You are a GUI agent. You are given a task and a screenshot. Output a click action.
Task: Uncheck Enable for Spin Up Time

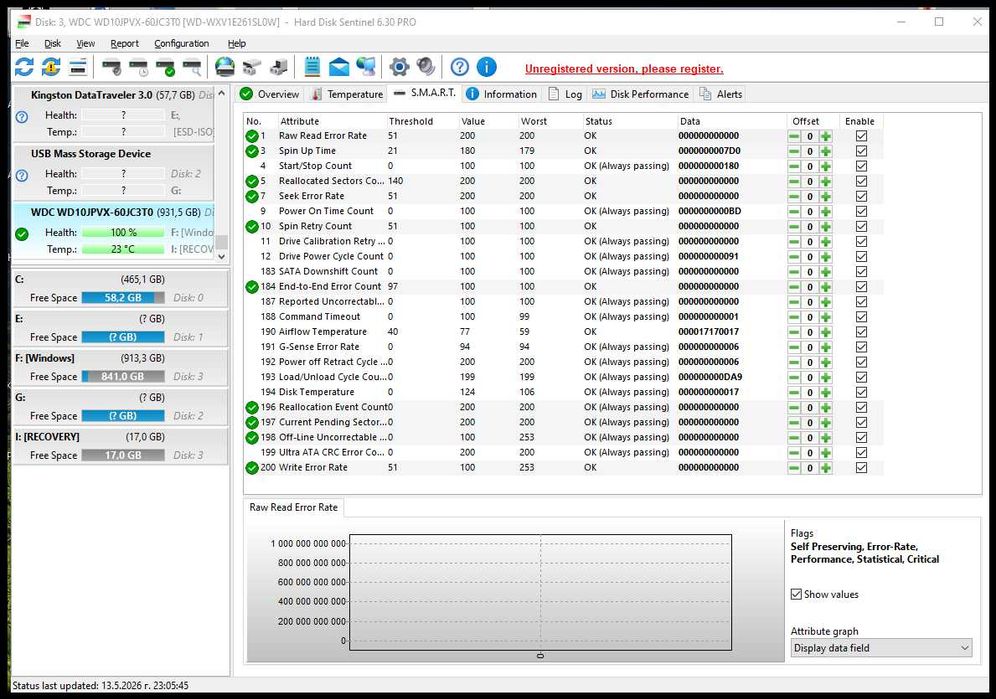coord(861,151)
